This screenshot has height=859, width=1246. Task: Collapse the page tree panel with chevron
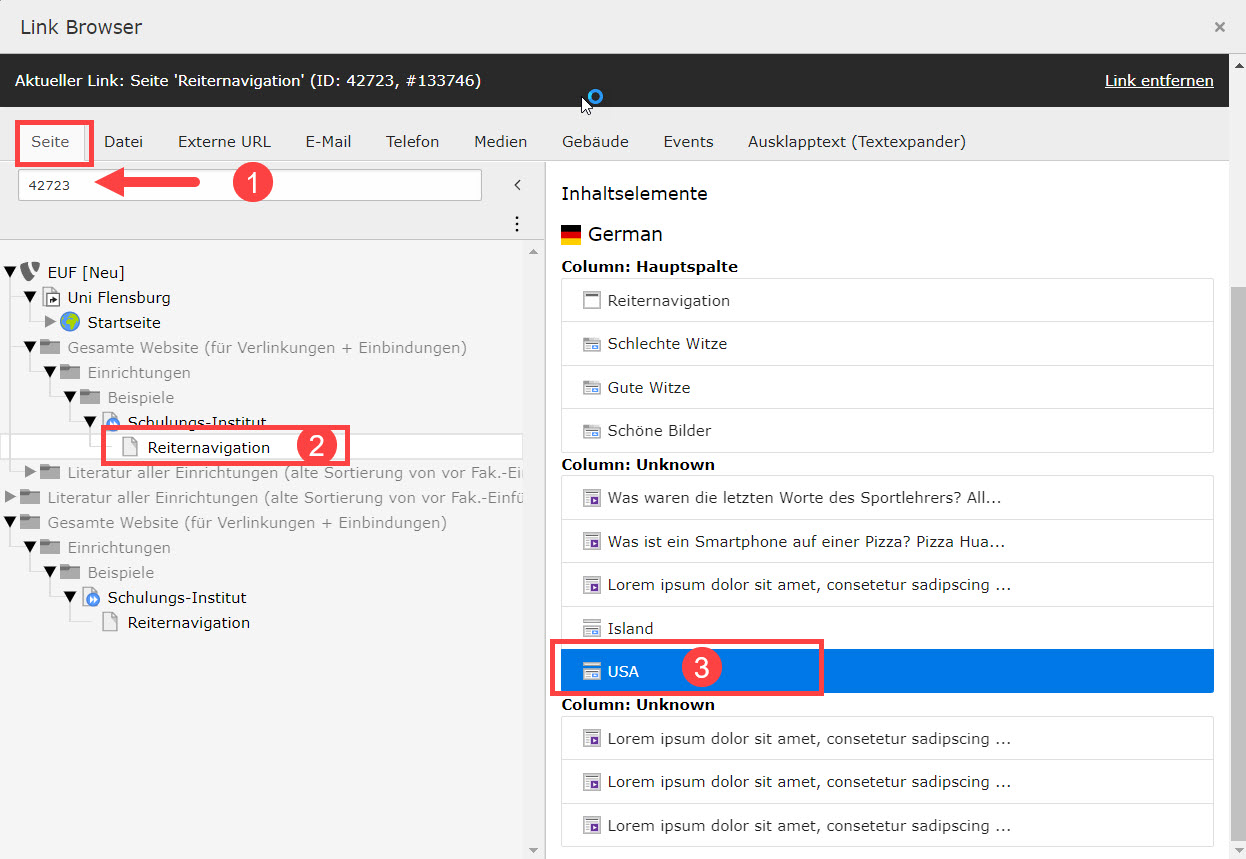[x=517, y=185]
